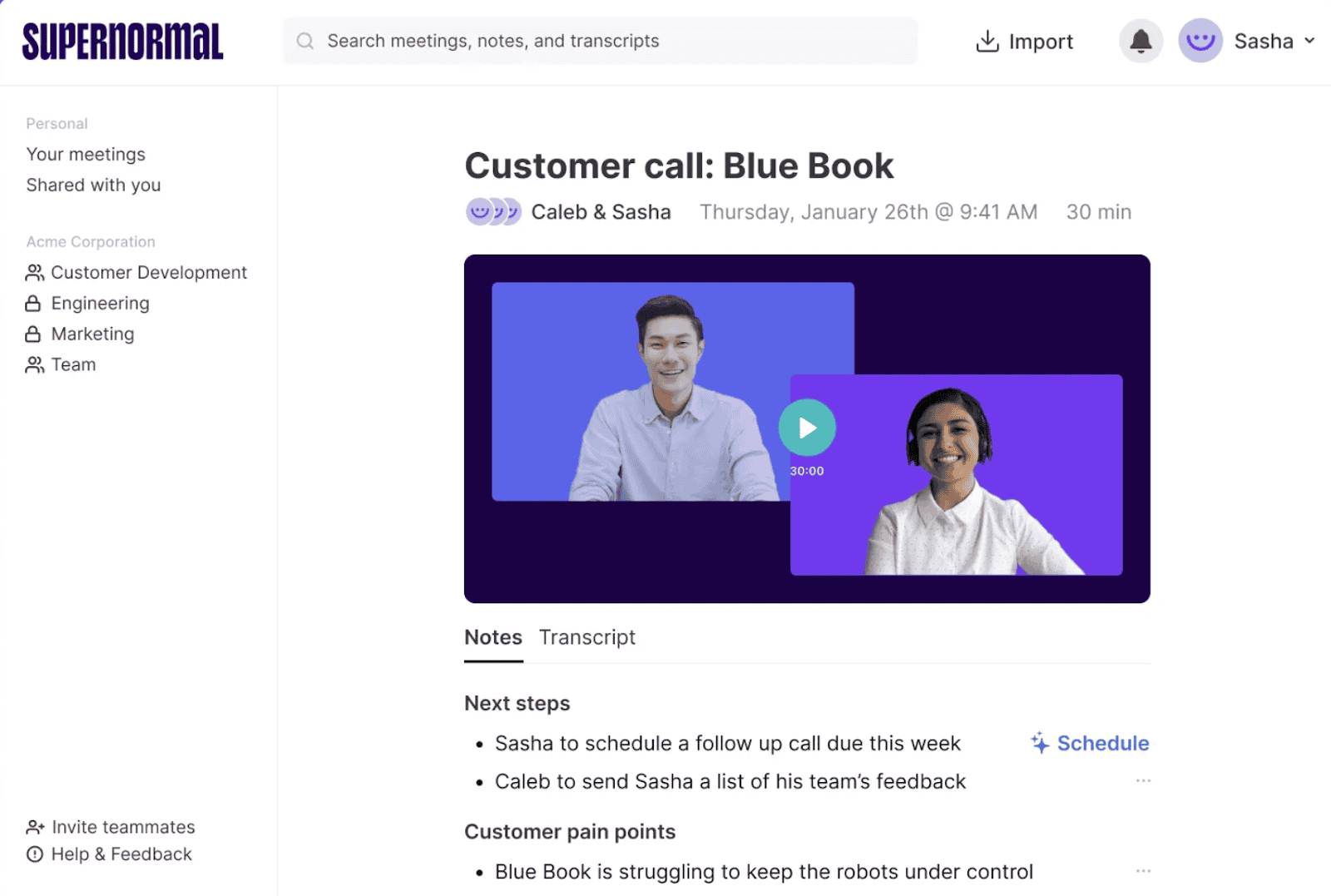This screenshot has height=896, width=1331.
Task: Open Your meetings in sidebar
Action: coord(86,155)
